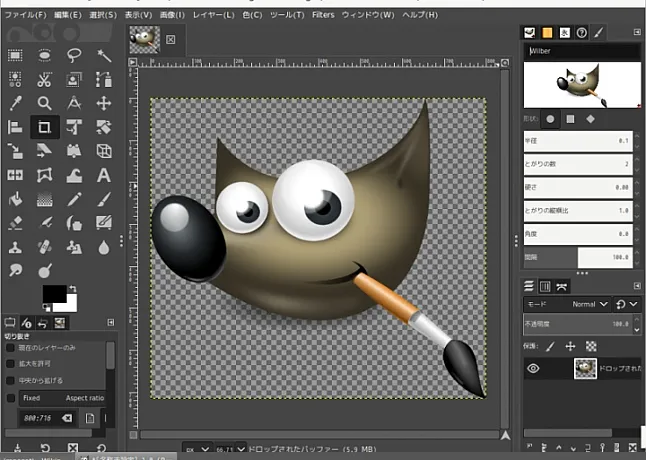Viewport: 646px width, 460px height.
Task: Select the Move tool
Action: [x=103, y=103]
